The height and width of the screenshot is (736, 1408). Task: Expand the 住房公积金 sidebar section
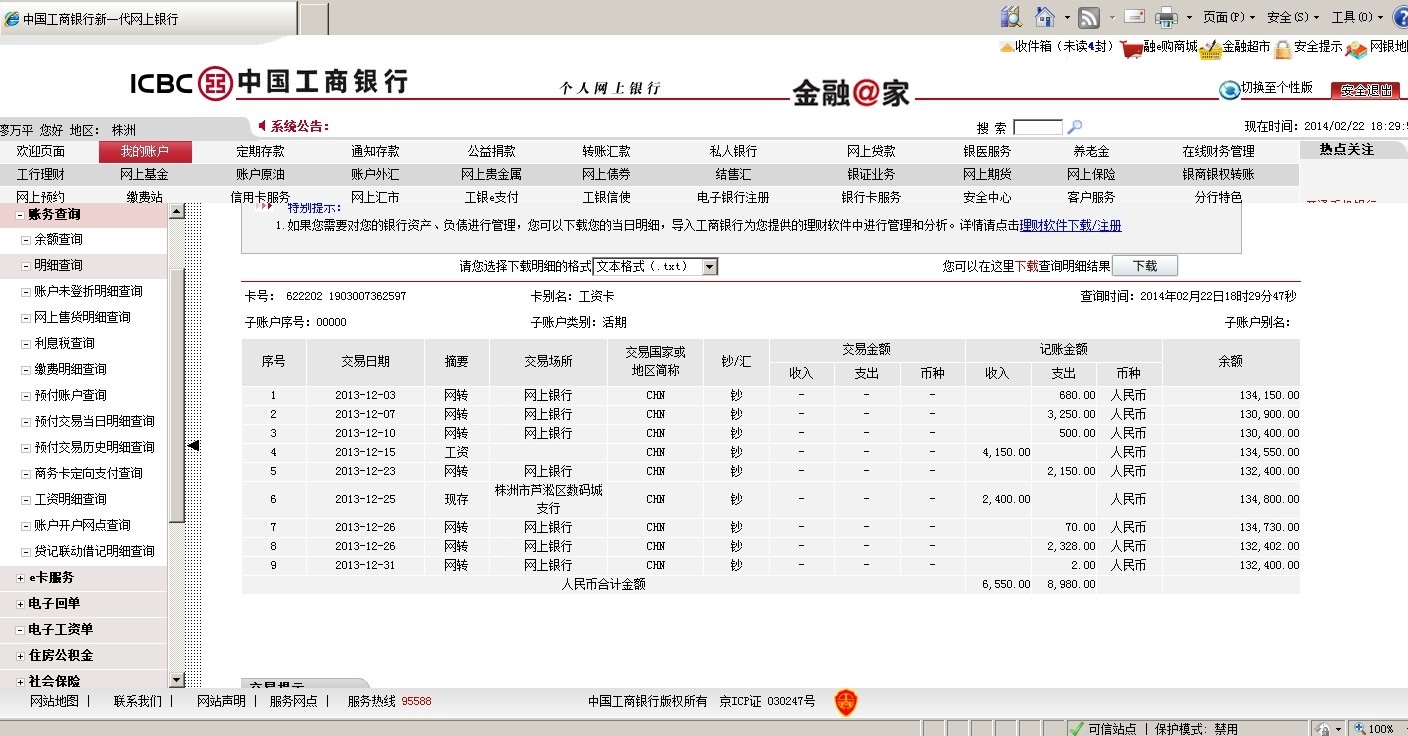tap(21, 656)
